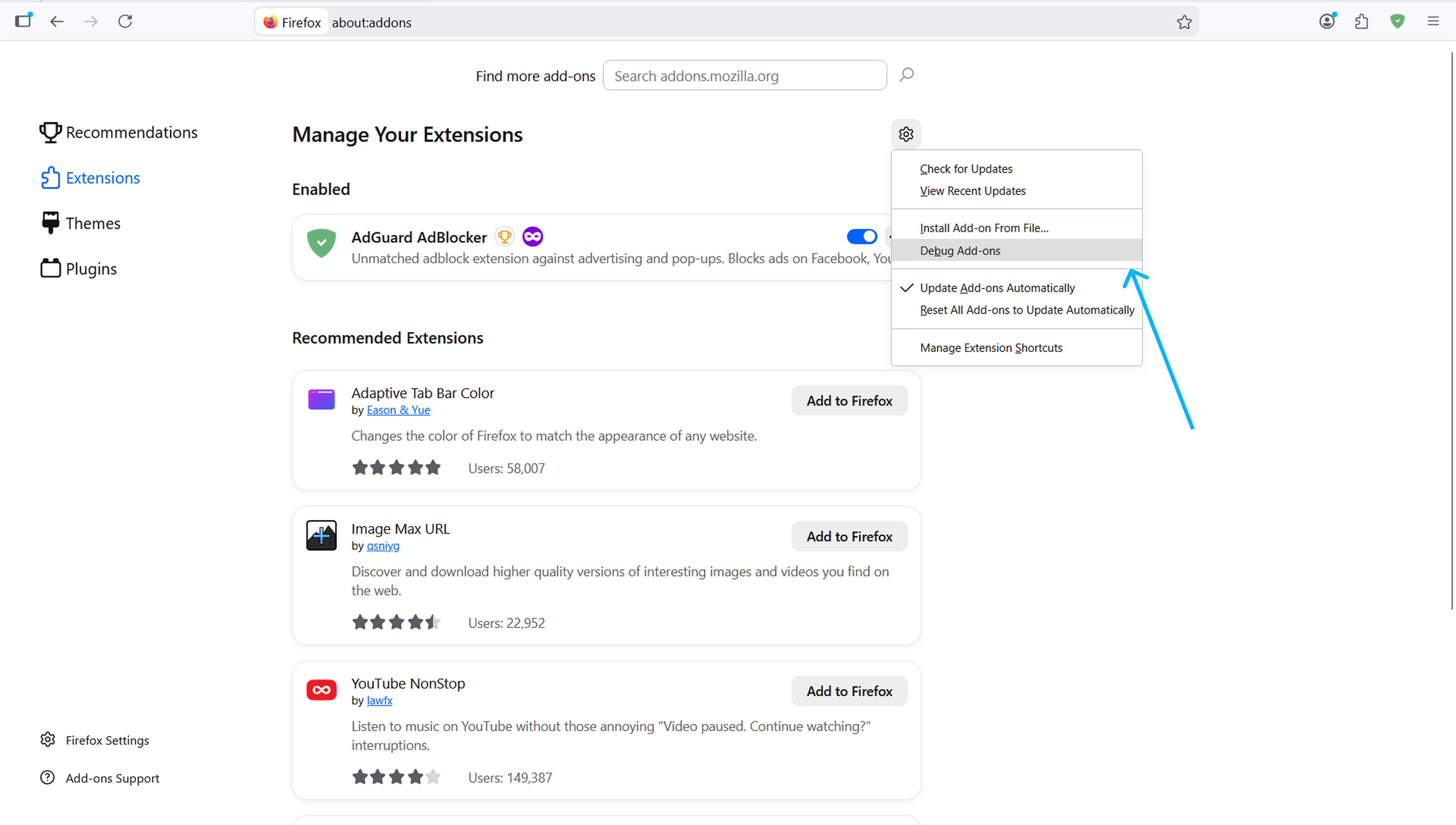Click the tools gear for all add-ons

click(906, 134)
